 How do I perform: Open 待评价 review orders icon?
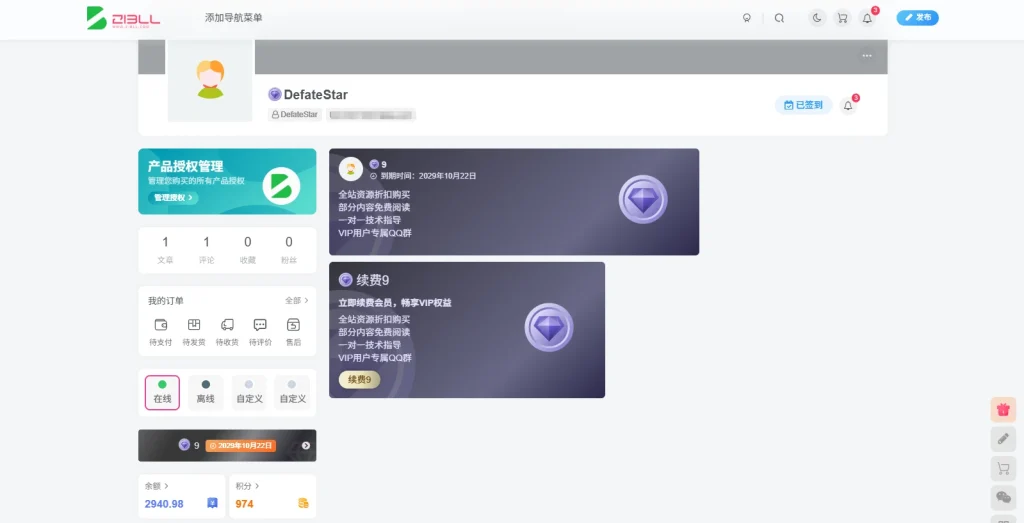tap(260, 332)
